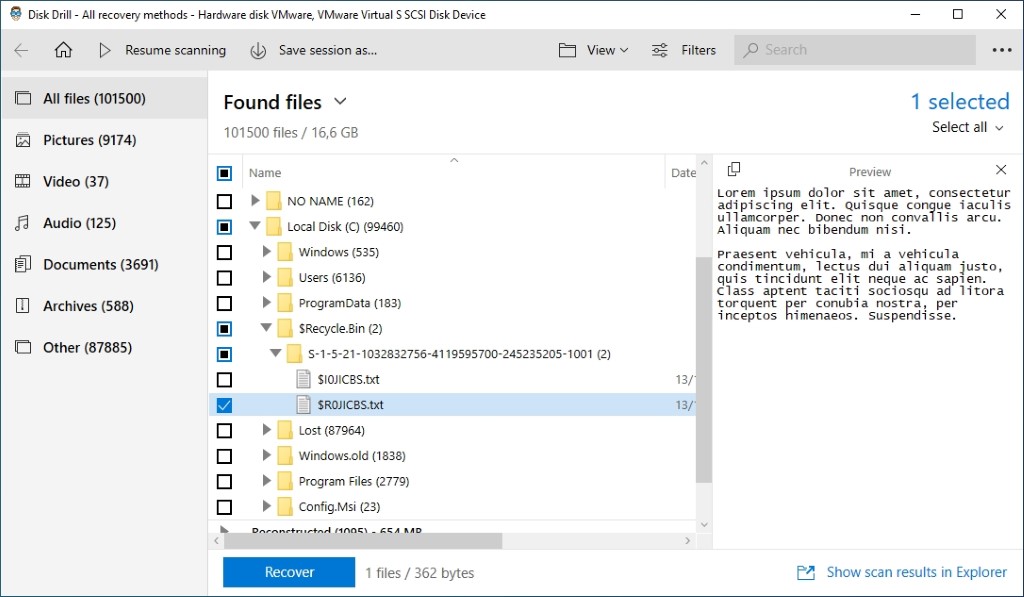The image size is (1024, 597).
Task: Toggle the select-all header checkbox
Action: click(x=224, y=173)
